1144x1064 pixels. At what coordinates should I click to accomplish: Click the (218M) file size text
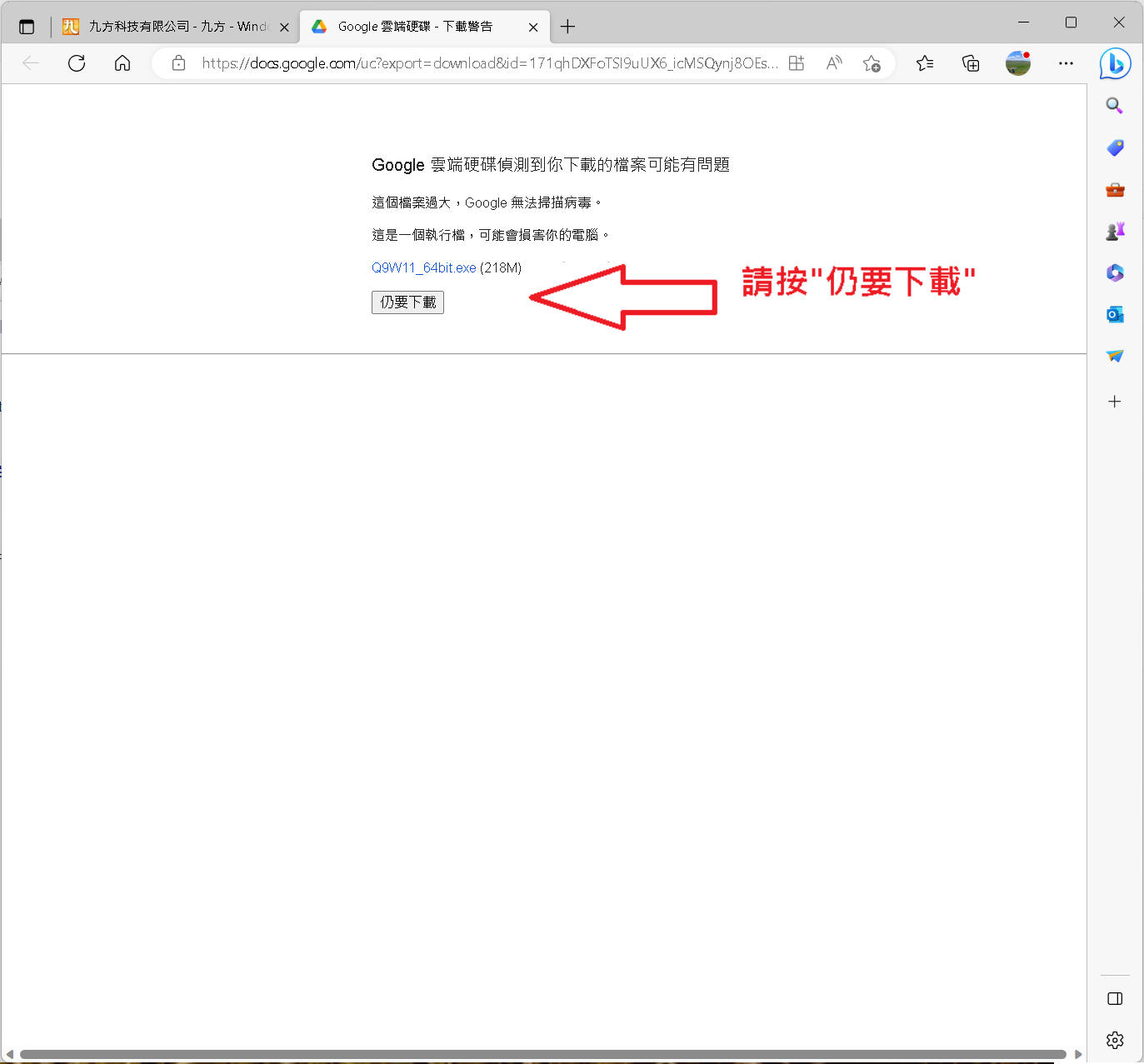(501, 267)
